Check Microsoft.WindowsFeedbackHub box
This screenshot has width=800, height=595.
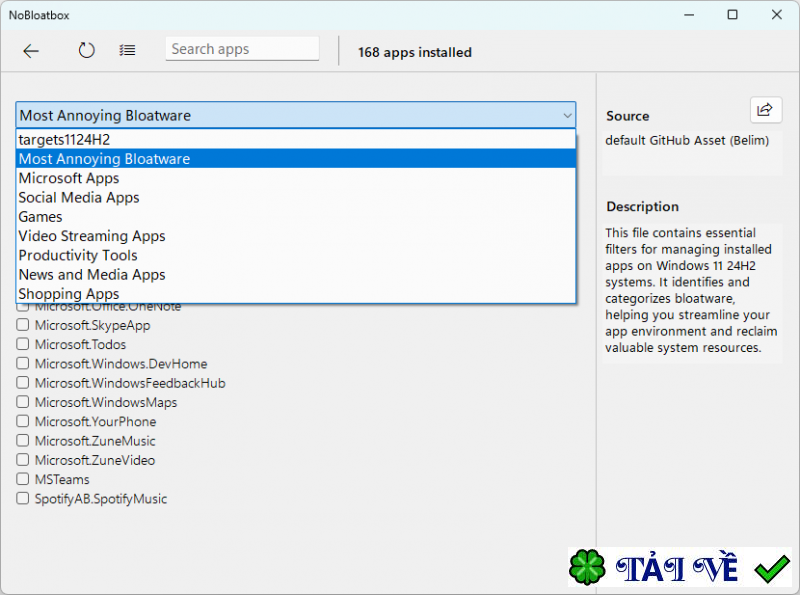pyautogui.click(x=22, y=383)
